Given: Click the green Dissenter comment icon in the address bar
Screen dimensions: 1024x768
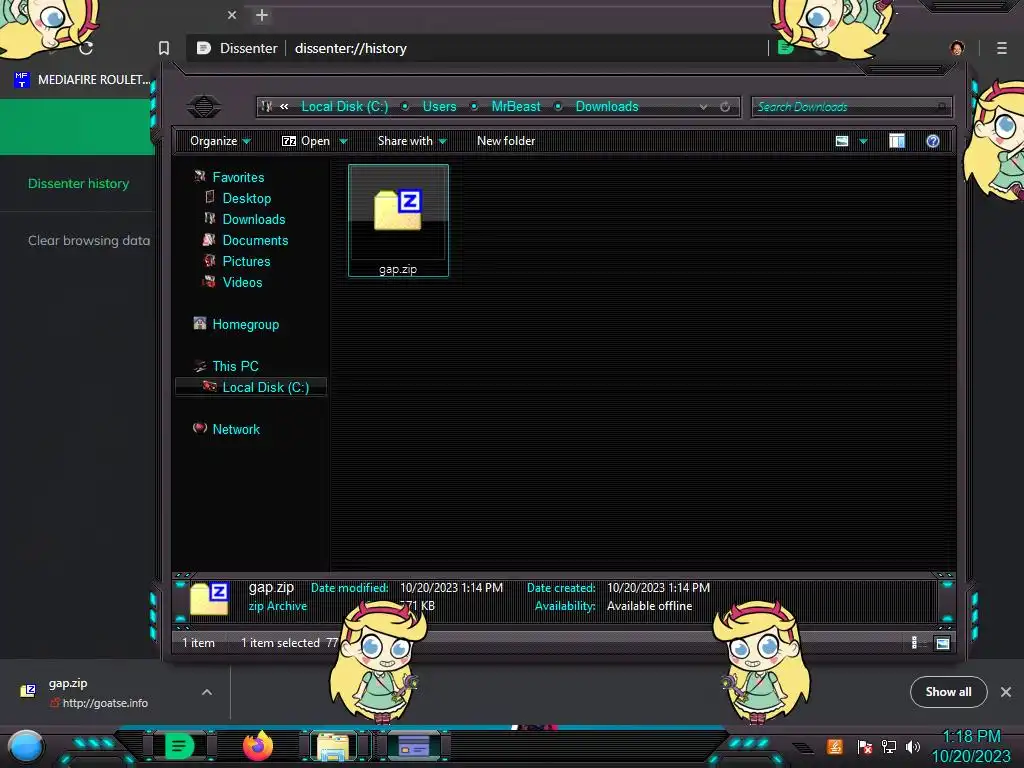Looking at the screenshot, I should pos(786,48).
